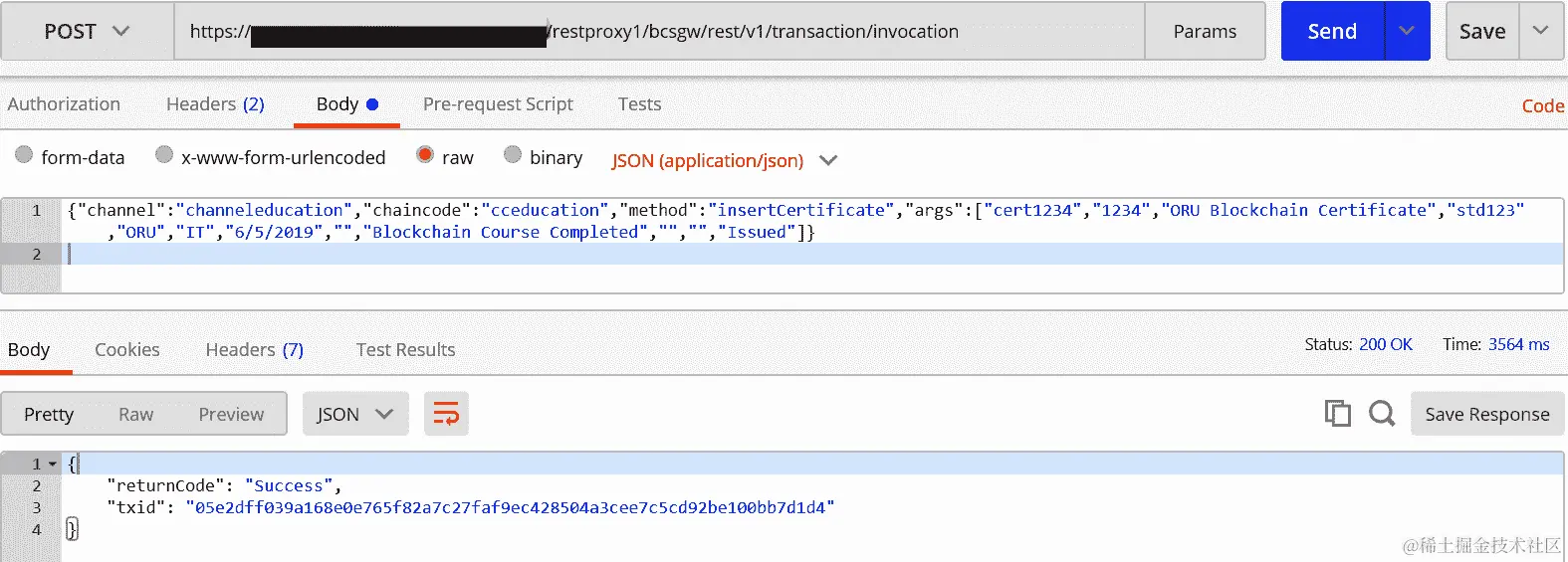Click the "channeleducation" channel value
Viewport: 1568px width, 562px height.
tap(265, 210)
